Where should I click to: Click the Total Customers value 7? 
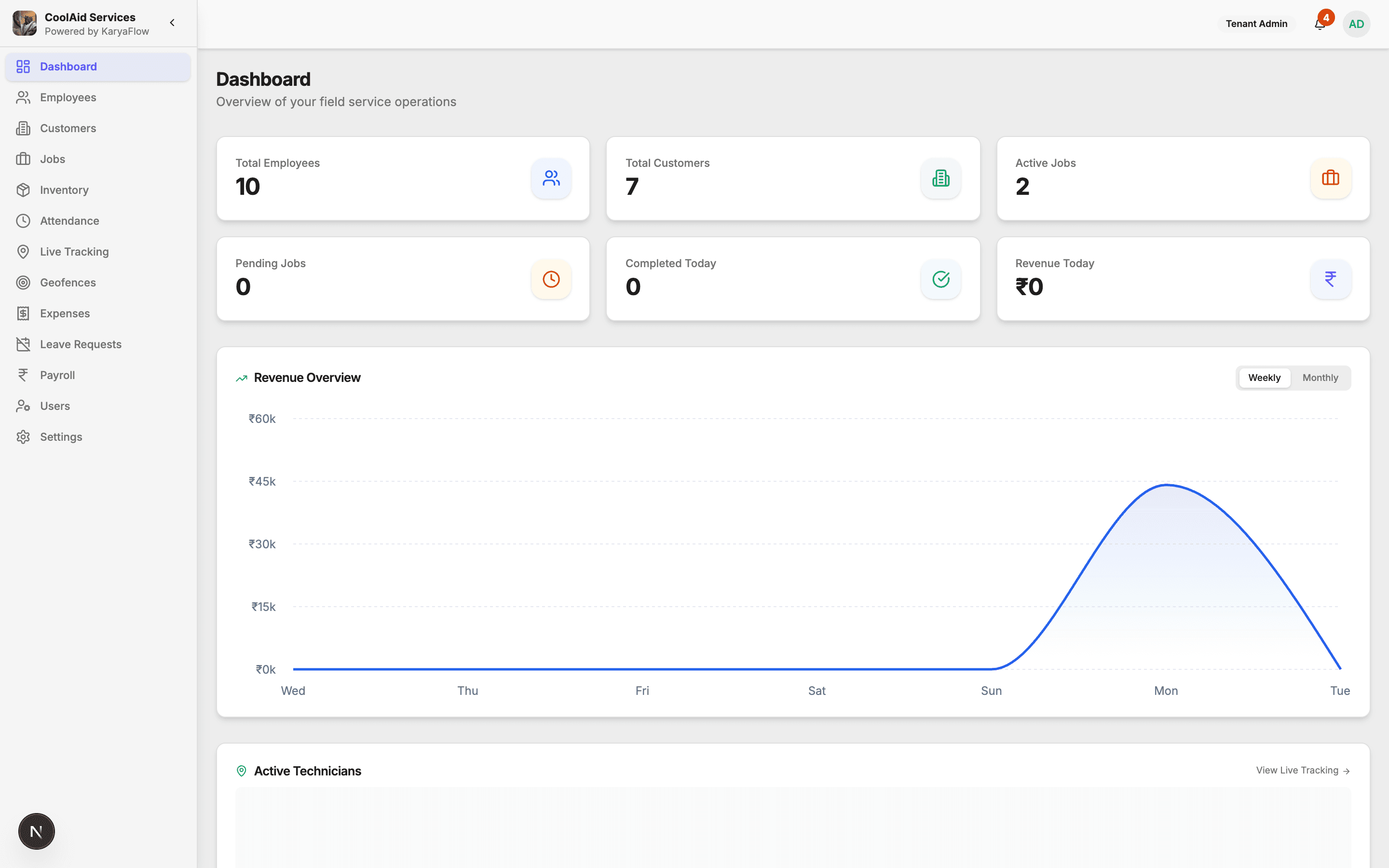click(x=632, y=187)
